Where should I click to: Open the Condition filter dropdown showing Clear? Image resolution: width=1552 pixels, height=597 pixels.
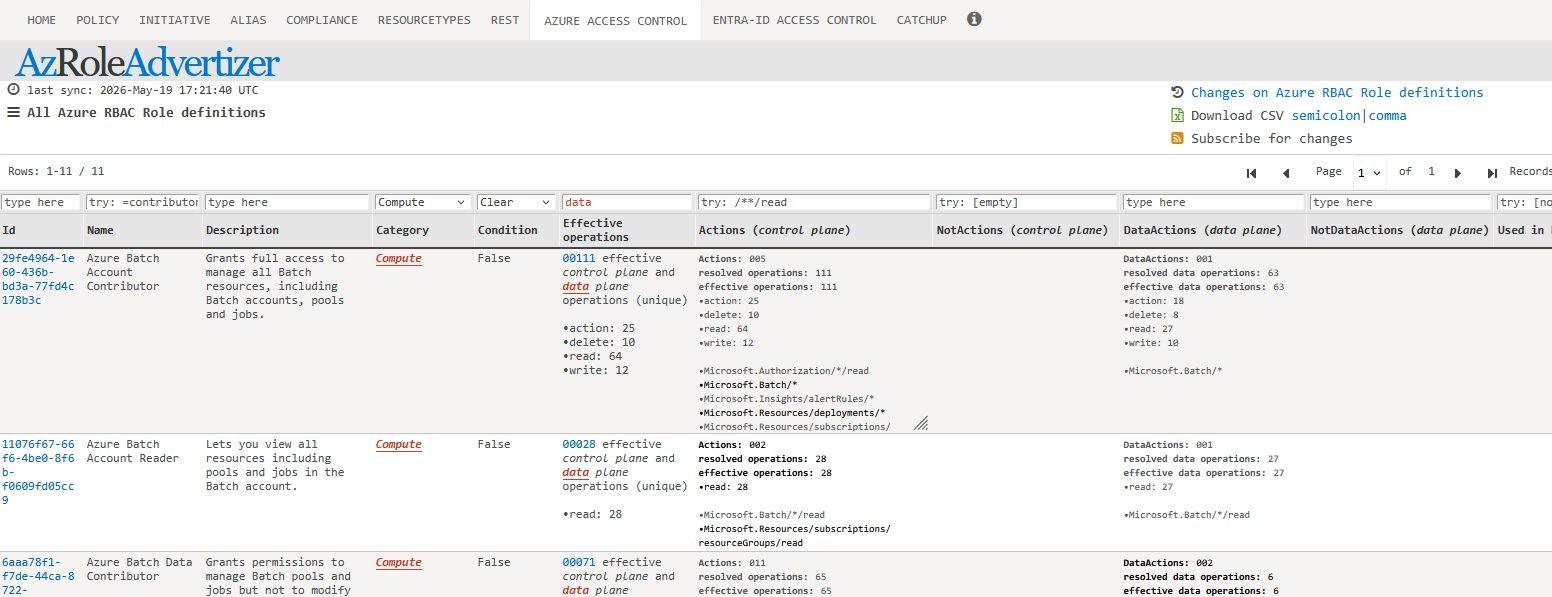click(516, 202)
